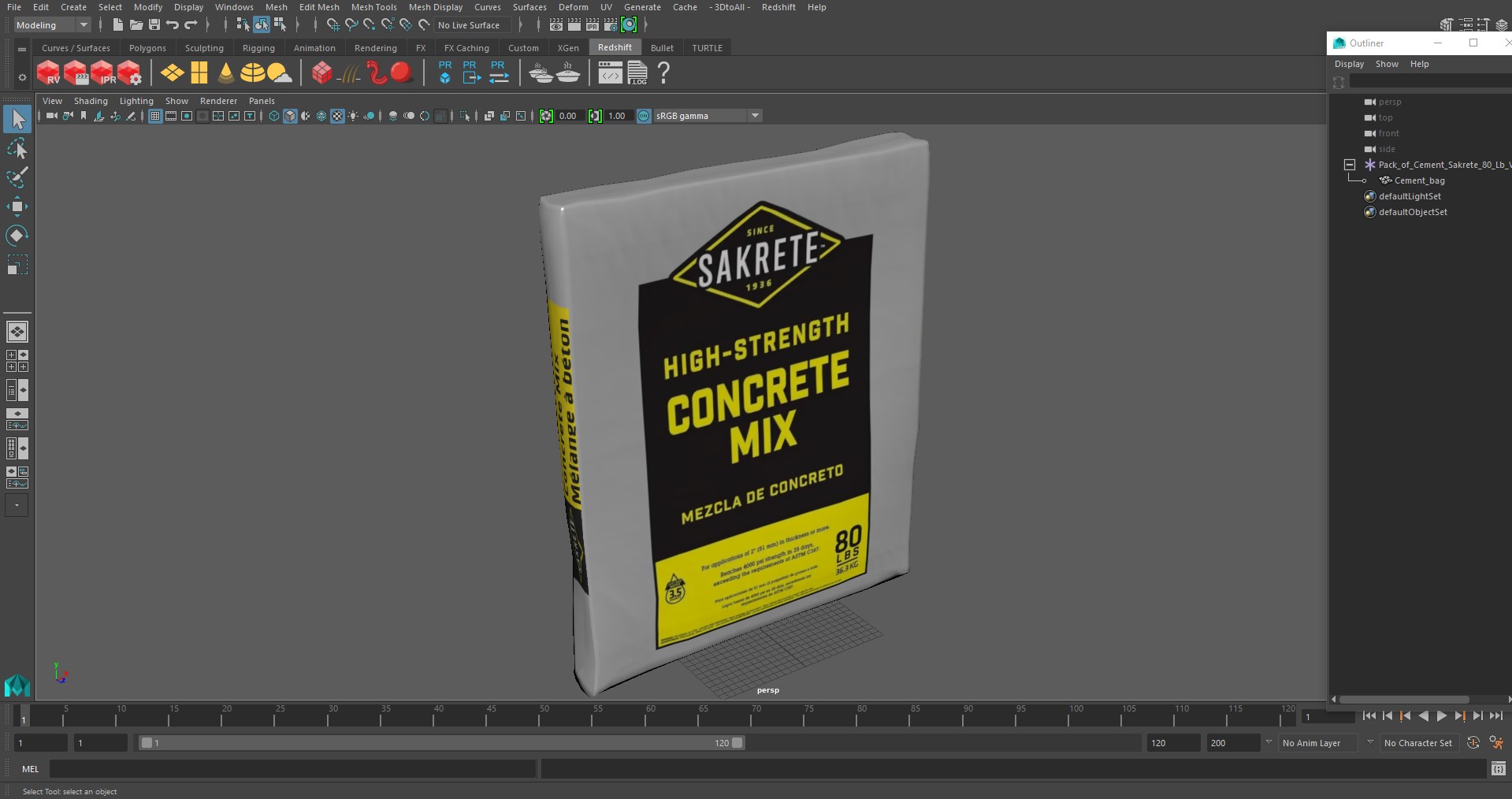Click the red Redshift cube grid shelf icon
Screen dimensions: 1512x799
321,73
